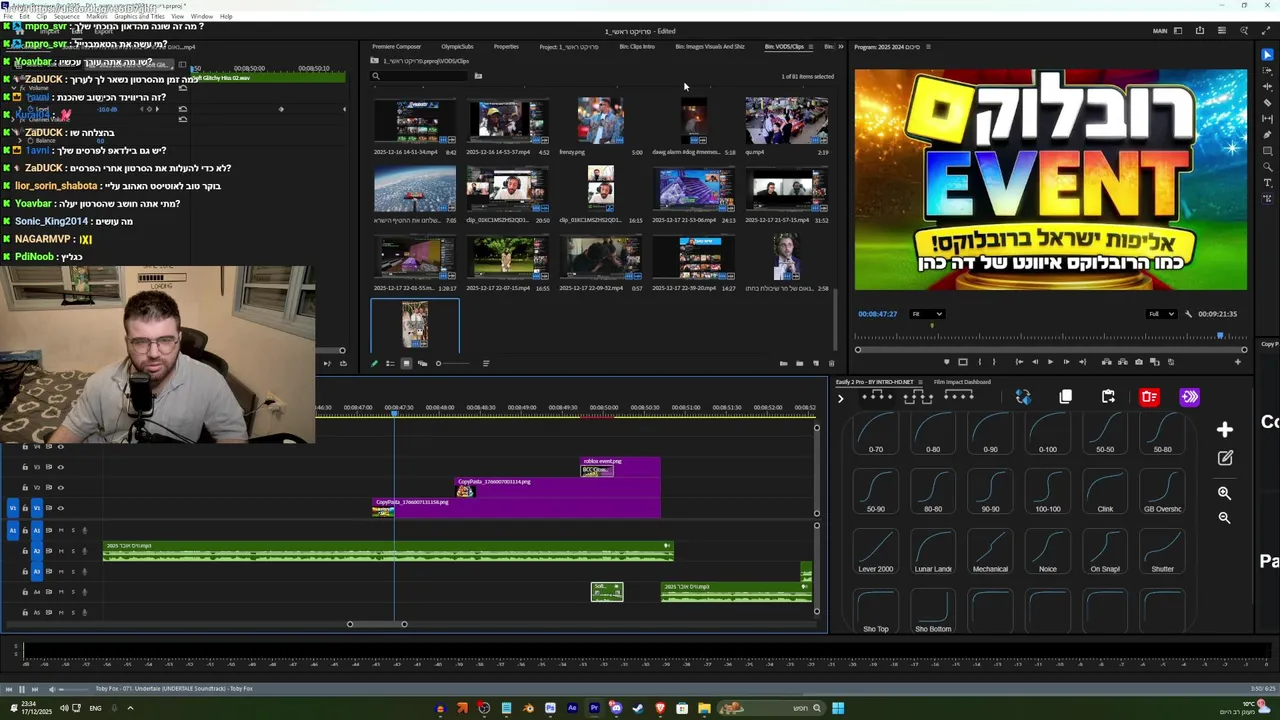Zoom out the Easify curve presets
This screenshot has width=1280, height=720.
click(x=1225, y=518)
